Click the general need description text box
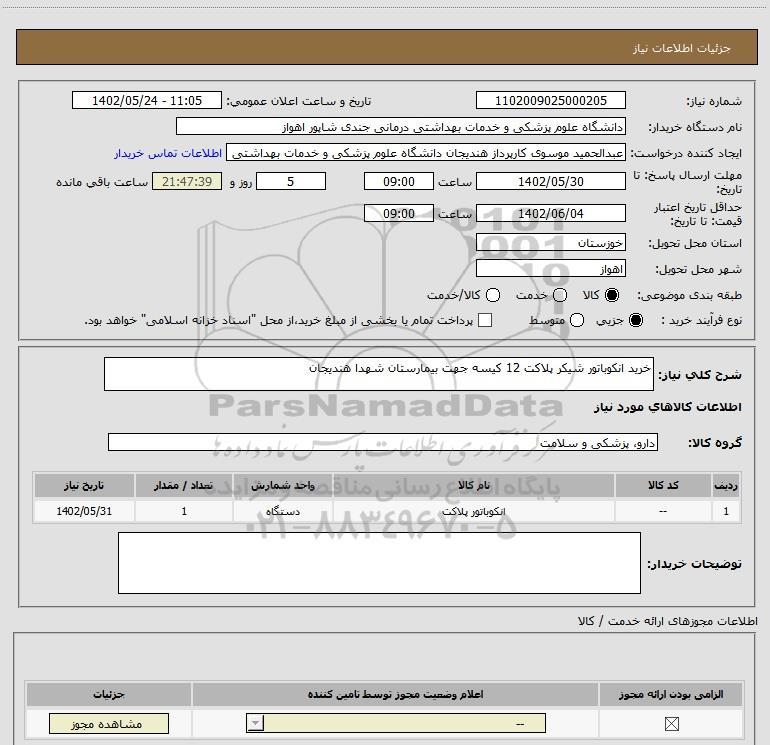Viewport: 770px width, 745px height. pos(379,374)
